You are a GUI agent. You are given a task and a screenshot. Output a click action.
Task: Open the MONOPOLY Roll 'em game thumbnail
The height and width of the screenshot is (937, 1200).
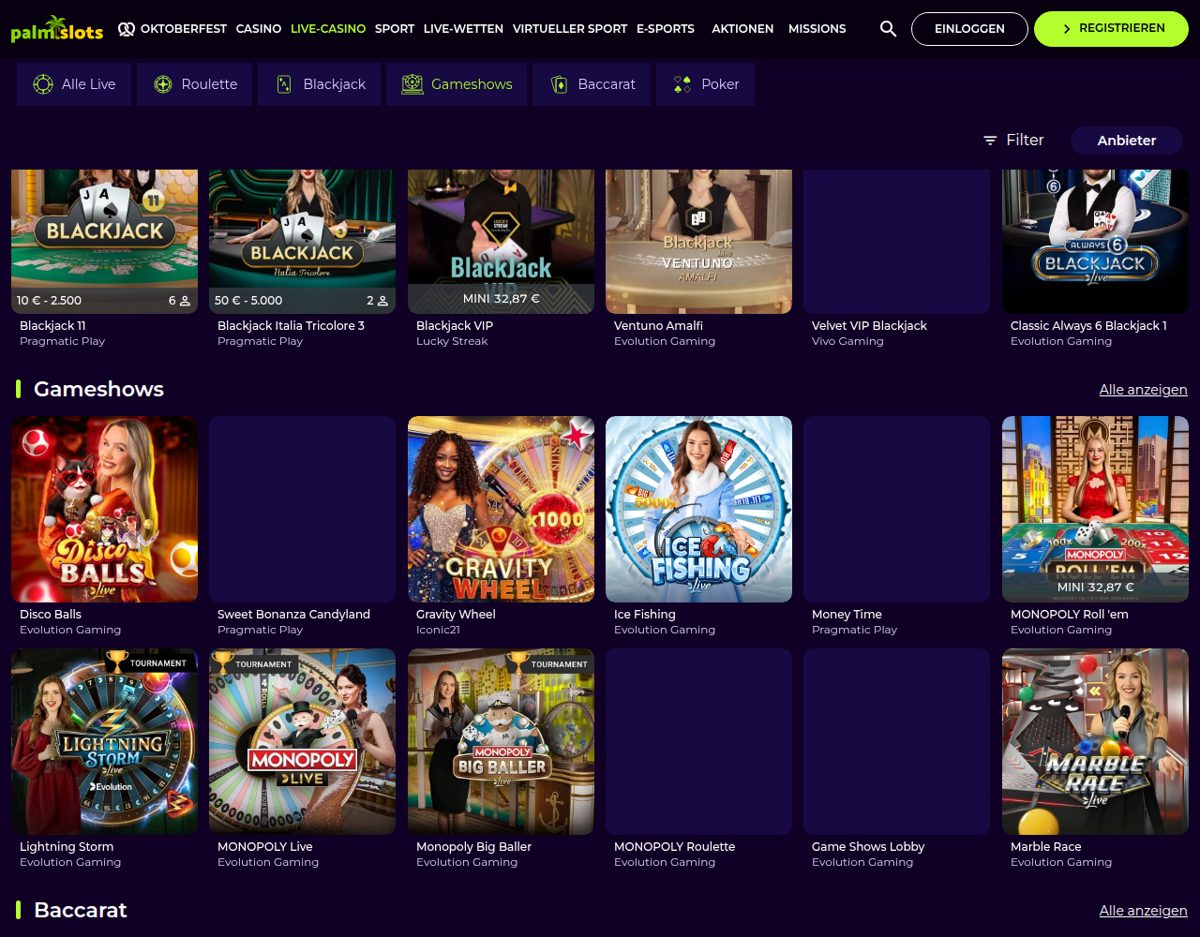pyautogui.click(x=1095, y=509)
